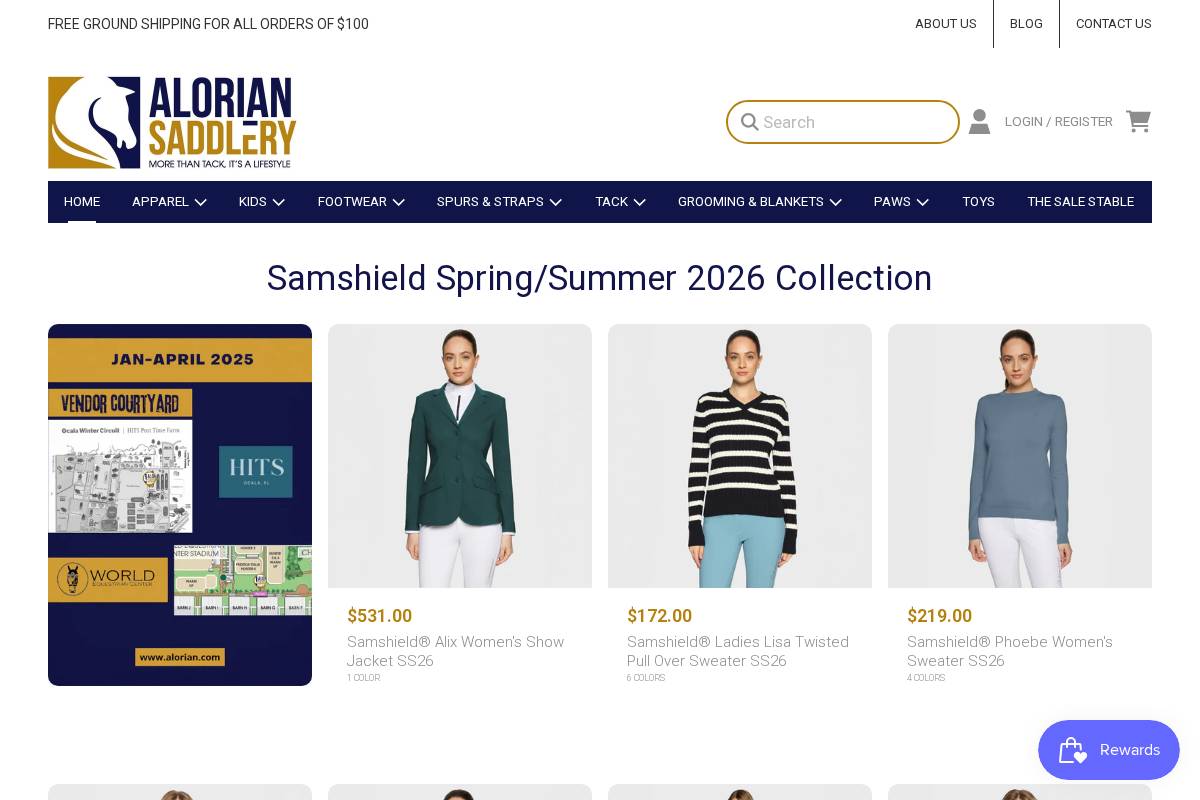
Task: Expand Spurs & Straps menu
Action: (499, 202)
